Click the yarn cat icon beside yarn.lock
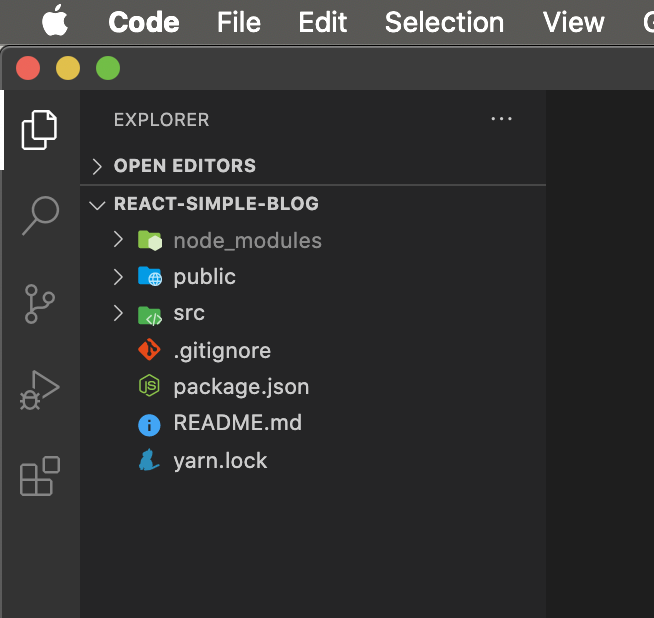 (x=149, y=460)
